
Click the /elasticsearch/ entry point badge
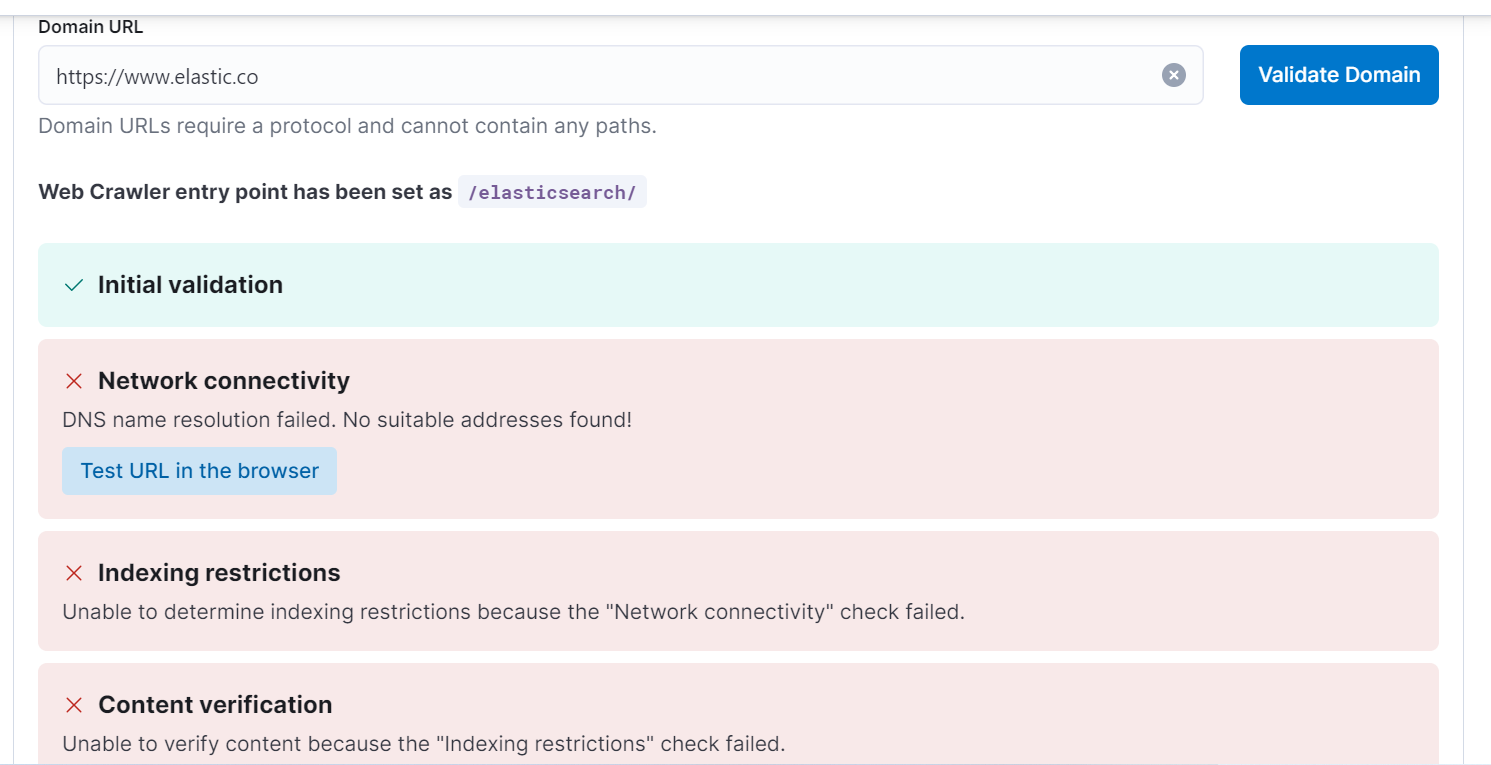[x=552, y=192]
